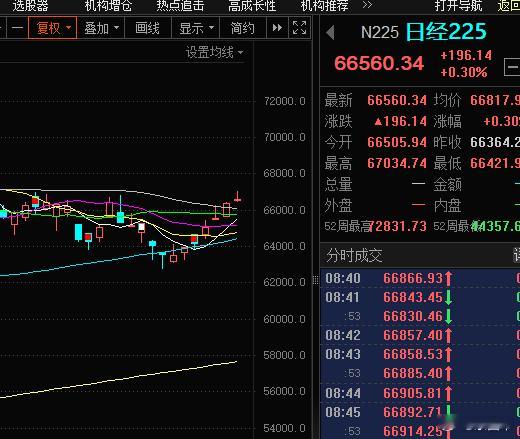Click the +0.30% change beside price

tap(464, 72)
